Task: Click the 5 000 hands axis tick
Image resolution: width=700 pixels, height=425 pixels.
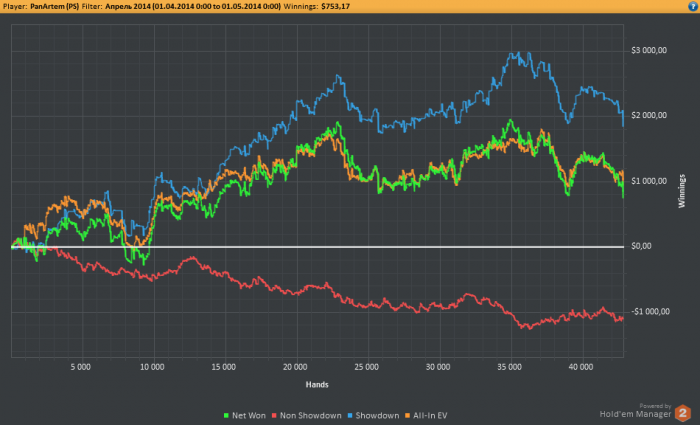Action: [x=80, y=367]
